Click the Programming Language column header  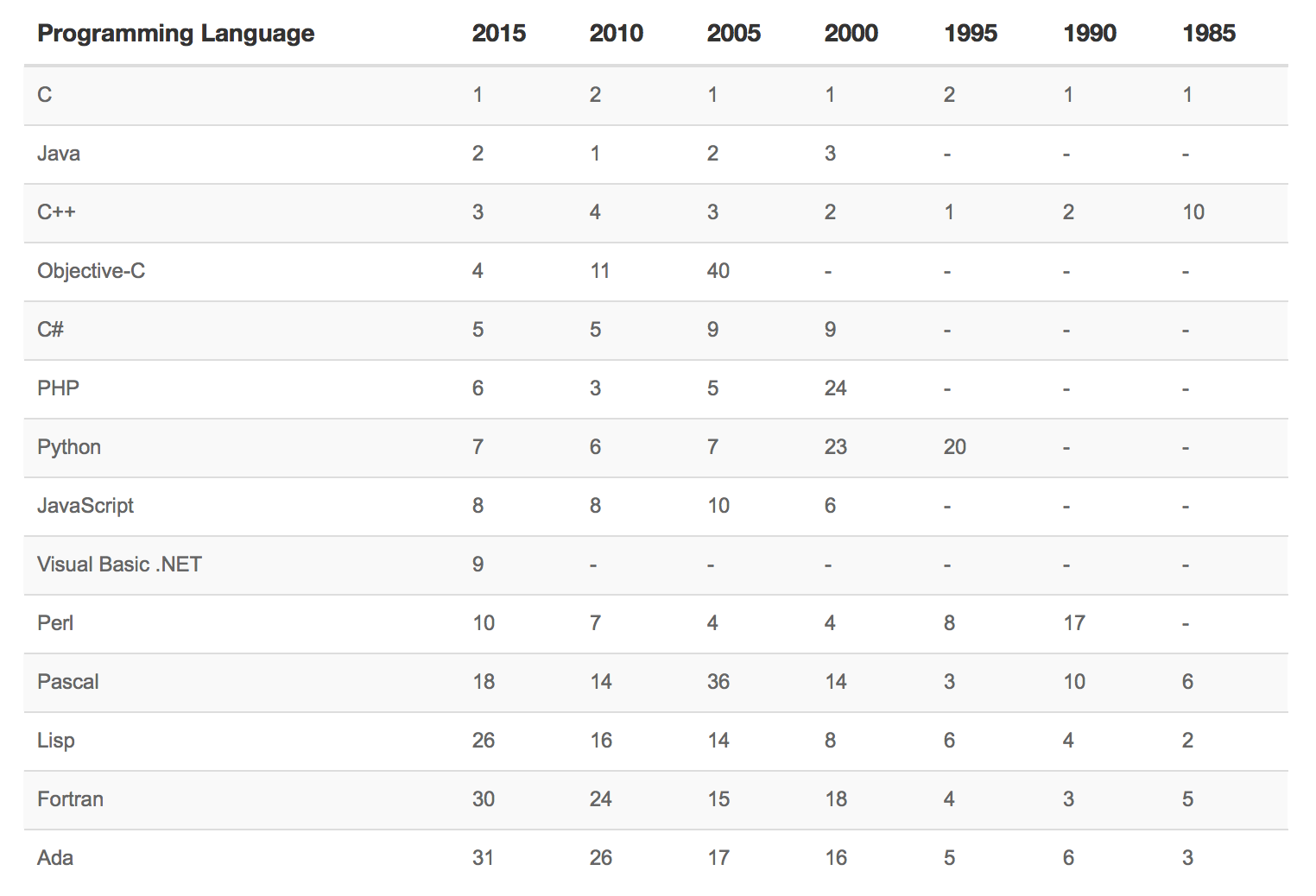tap(175, 34)
